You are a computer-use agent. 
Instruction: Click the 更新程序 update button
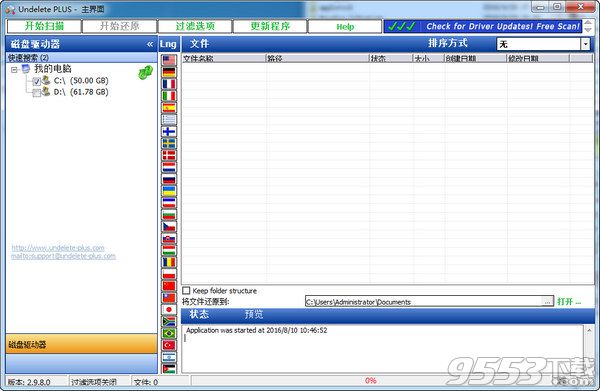(270, 26)
